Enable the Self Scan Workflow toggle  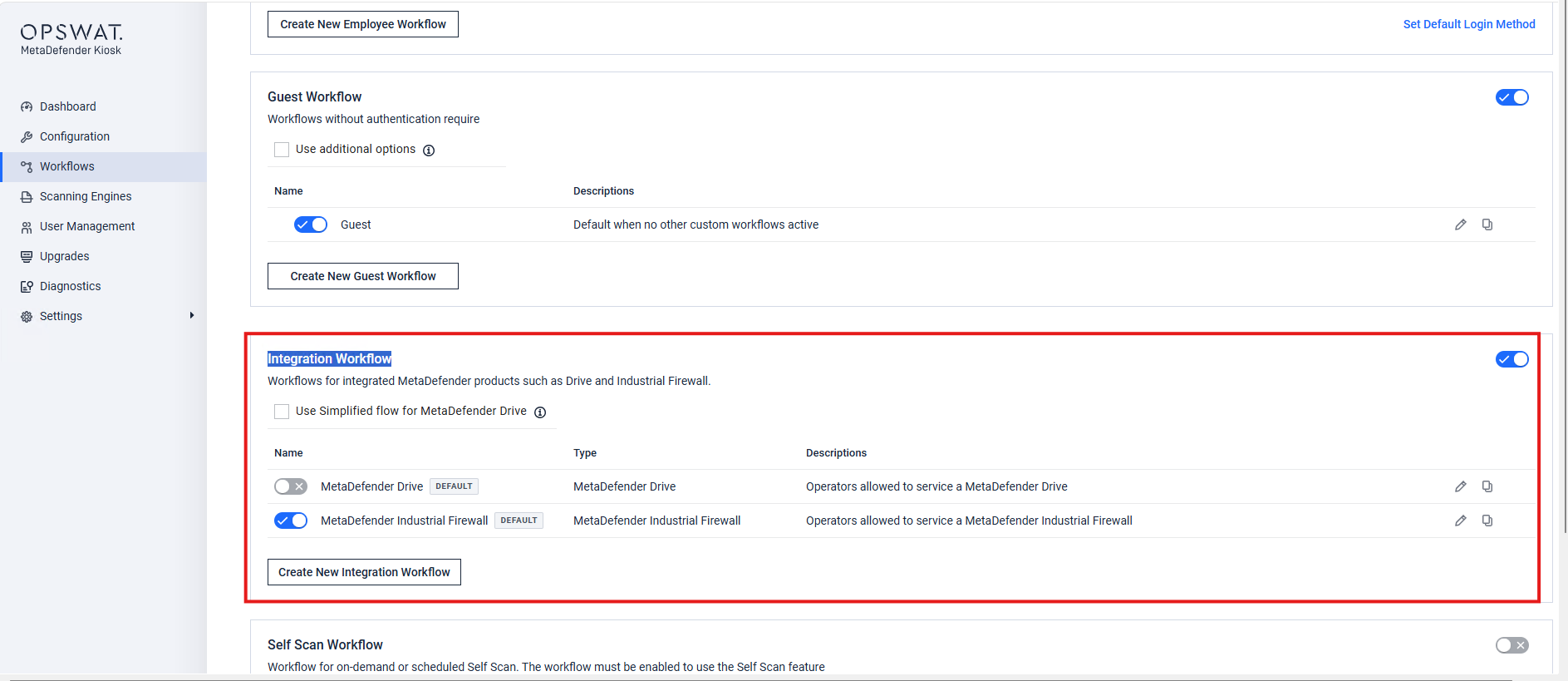tap(1511, 645)
